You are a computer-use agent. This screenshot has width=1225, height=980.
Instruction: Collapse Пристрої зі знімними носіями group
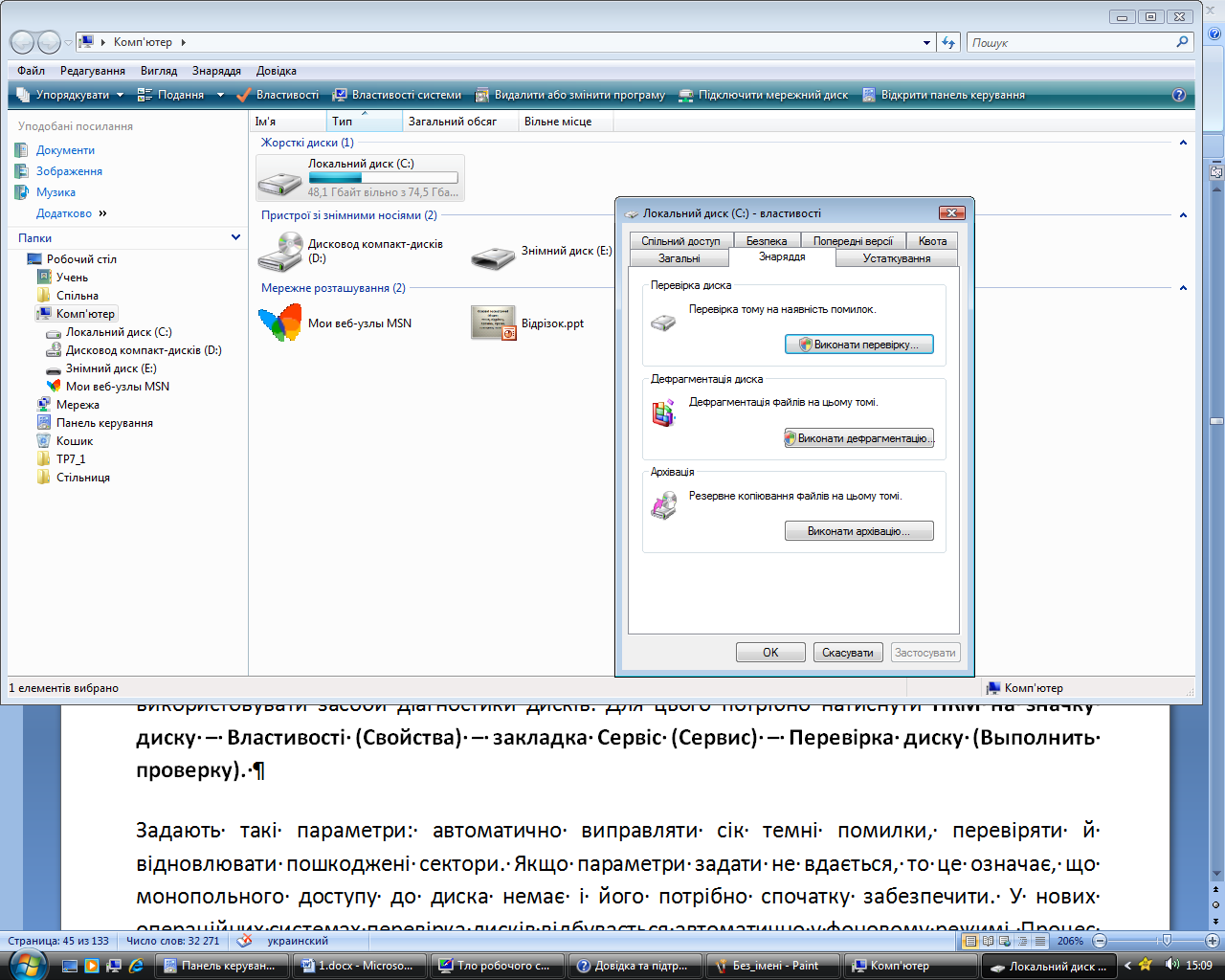pos(1183,215)
